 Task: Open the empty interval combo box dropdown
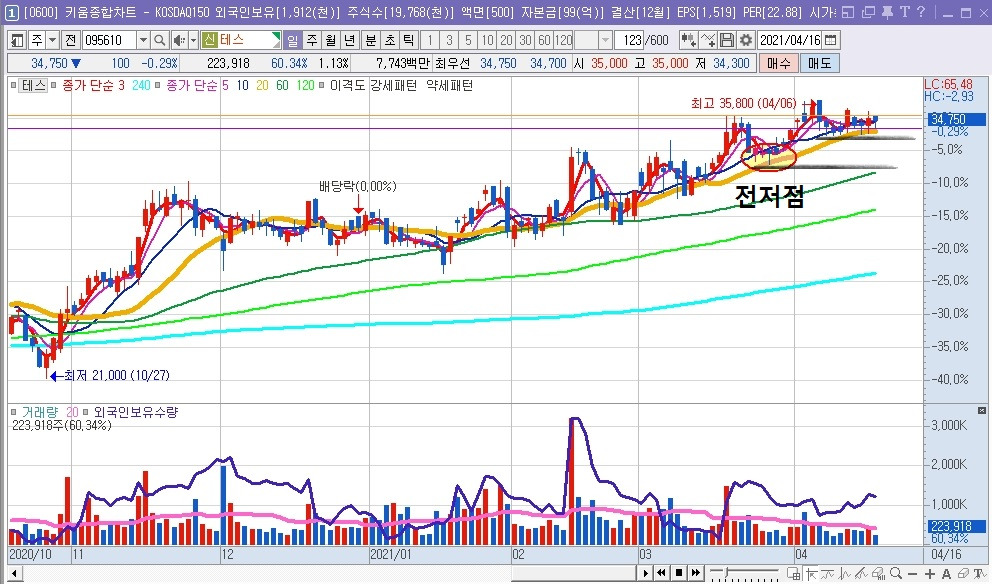605,40
